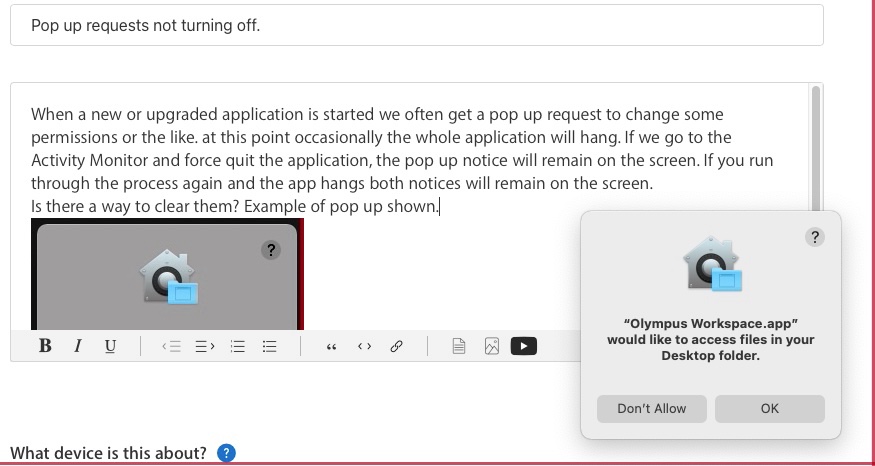The height and width of the screenshot is (466, 875).
Task: Place cursor after "Example of pop up shown."
Action: (x=440, y=206)
